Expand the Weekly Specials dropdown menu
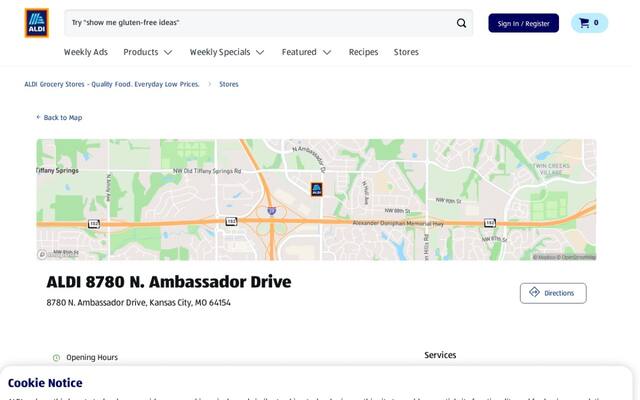Screen dimensions: 640x400 [x=227, y=52]
